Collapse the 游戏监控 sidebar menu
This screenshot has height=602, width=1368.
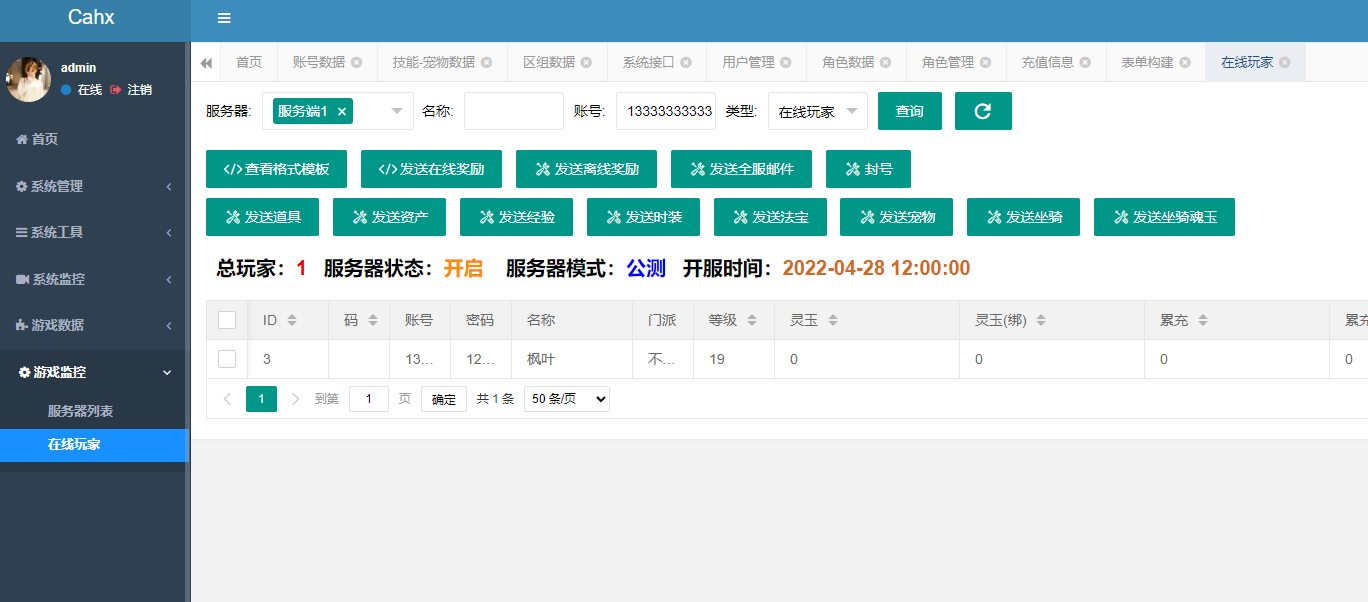94,372
